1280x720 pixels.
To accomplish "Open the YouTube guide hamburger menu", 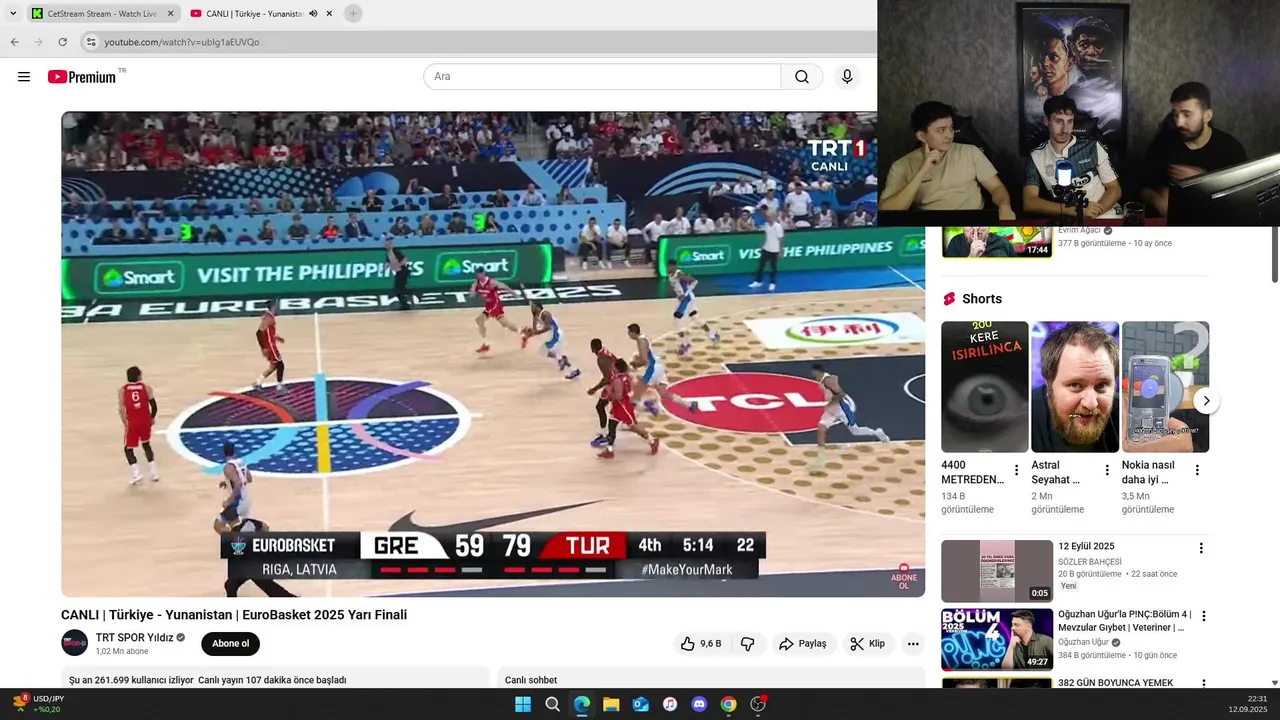I will pyautogui.click(x=24, y=77).
